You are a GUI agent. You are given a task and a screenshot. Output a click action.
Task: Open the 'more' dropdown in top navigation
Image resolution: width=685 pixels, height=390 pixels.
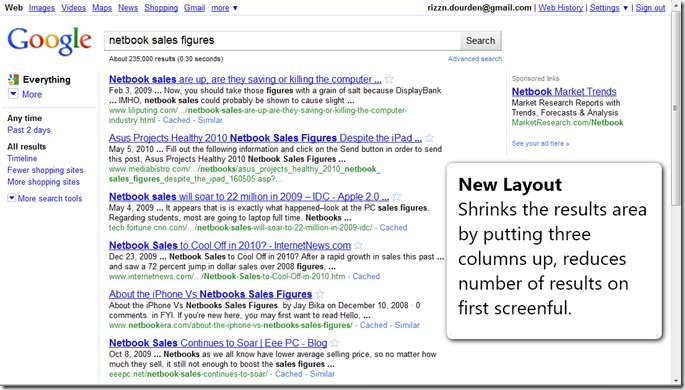[224, 8]
